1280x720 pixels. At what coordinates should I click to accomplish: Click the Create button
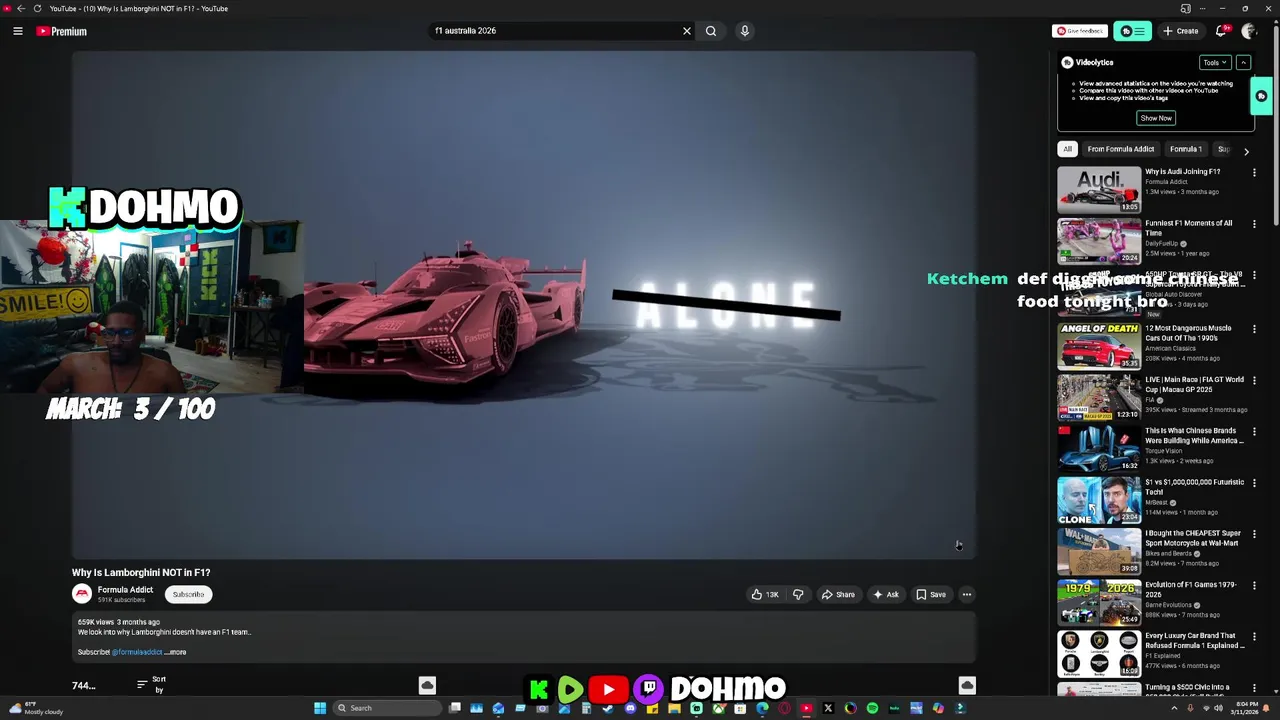coord(1181,31)
